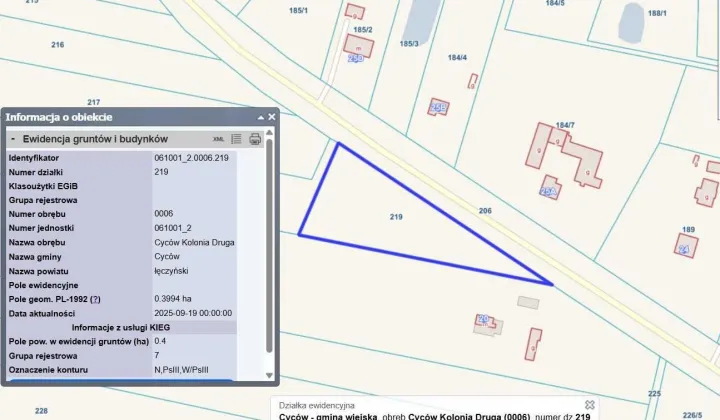Viewport: 720px width, 420px height.
Task: Export parcel data via XML icon
Action: click(218, 139)
